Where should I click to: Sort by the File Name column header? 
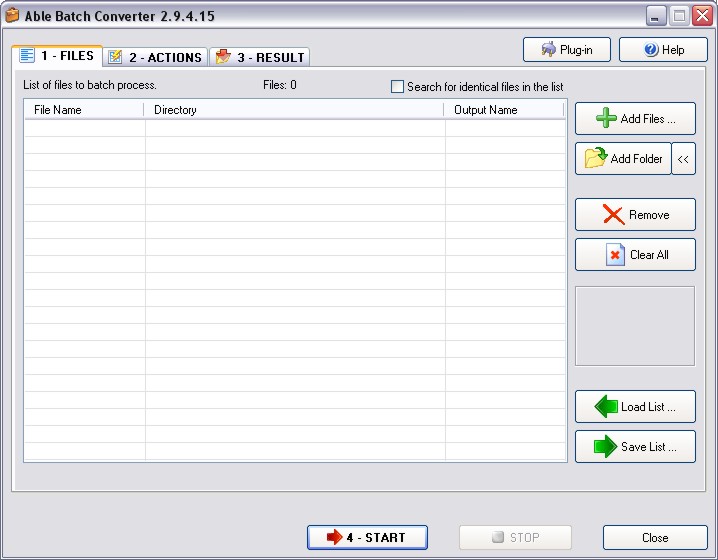coord(84,110)
